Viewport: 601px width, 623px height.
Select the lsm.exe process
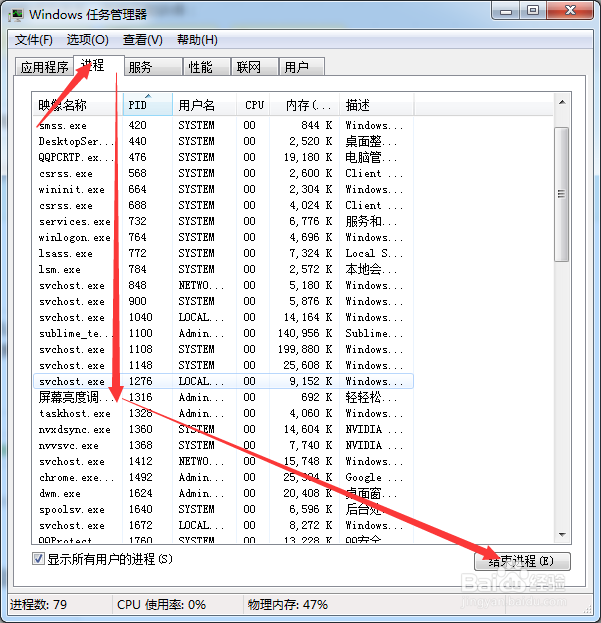click(x=223, y=269)
